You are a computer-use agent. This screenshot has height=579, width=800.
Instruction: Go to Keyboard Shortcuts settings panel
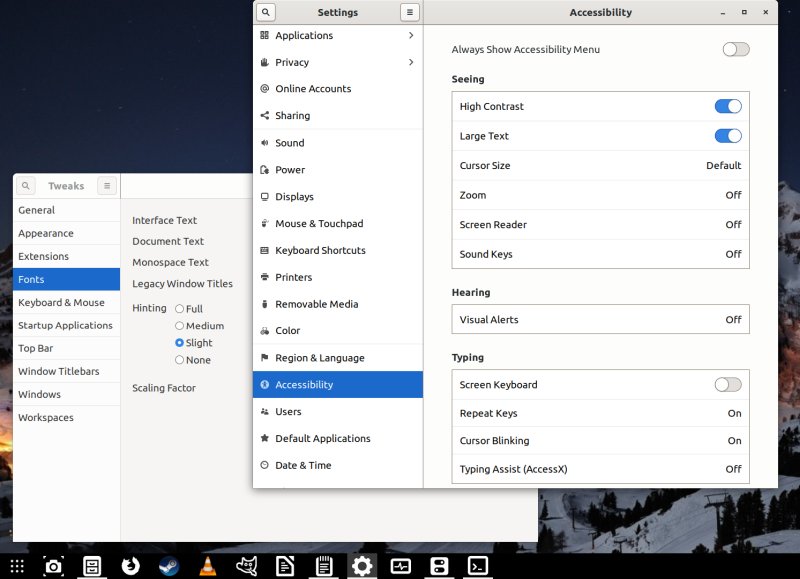point(320,250)
